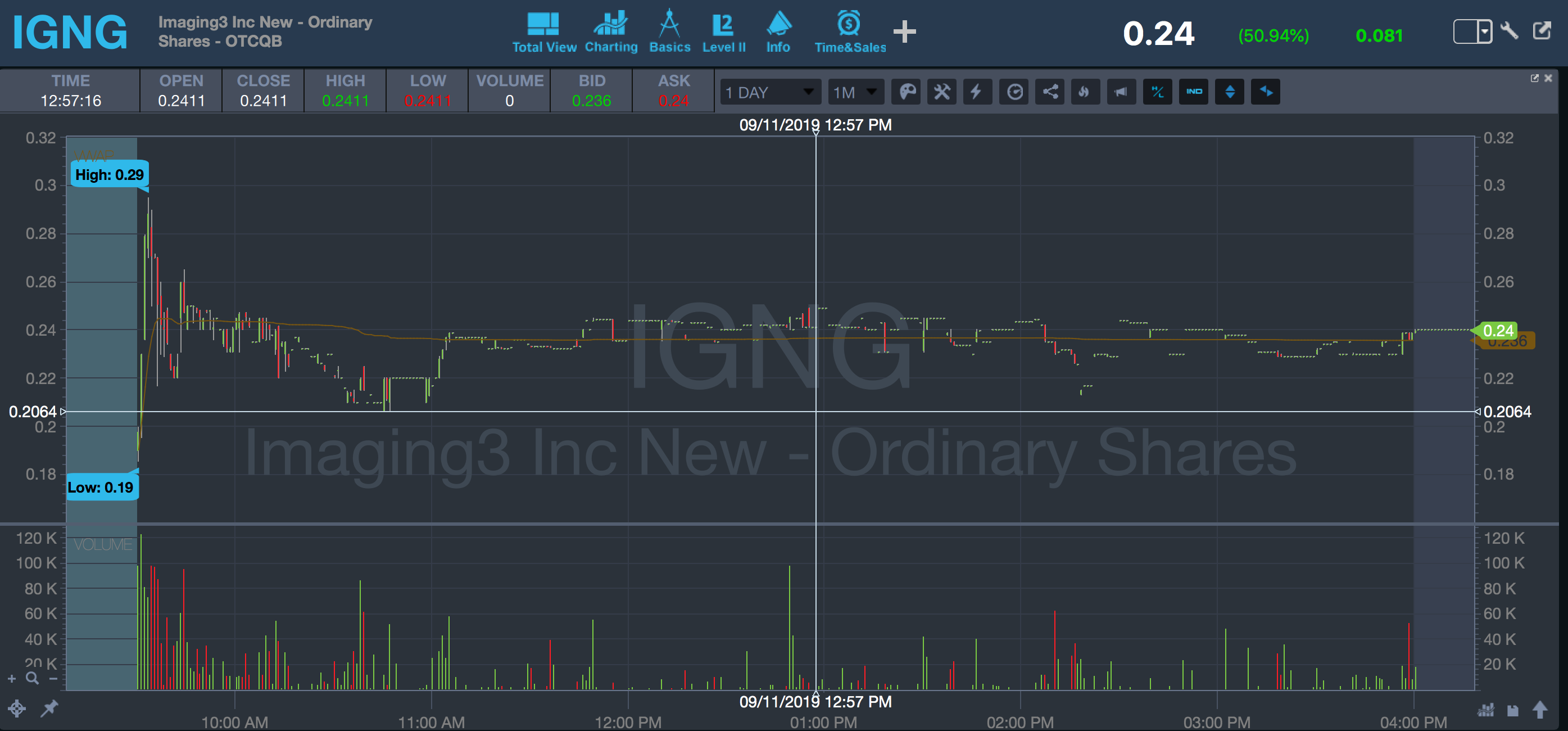Screen dimensions: 1568x731
Task: Switch to the Level II tab
Action: point(724,32)
